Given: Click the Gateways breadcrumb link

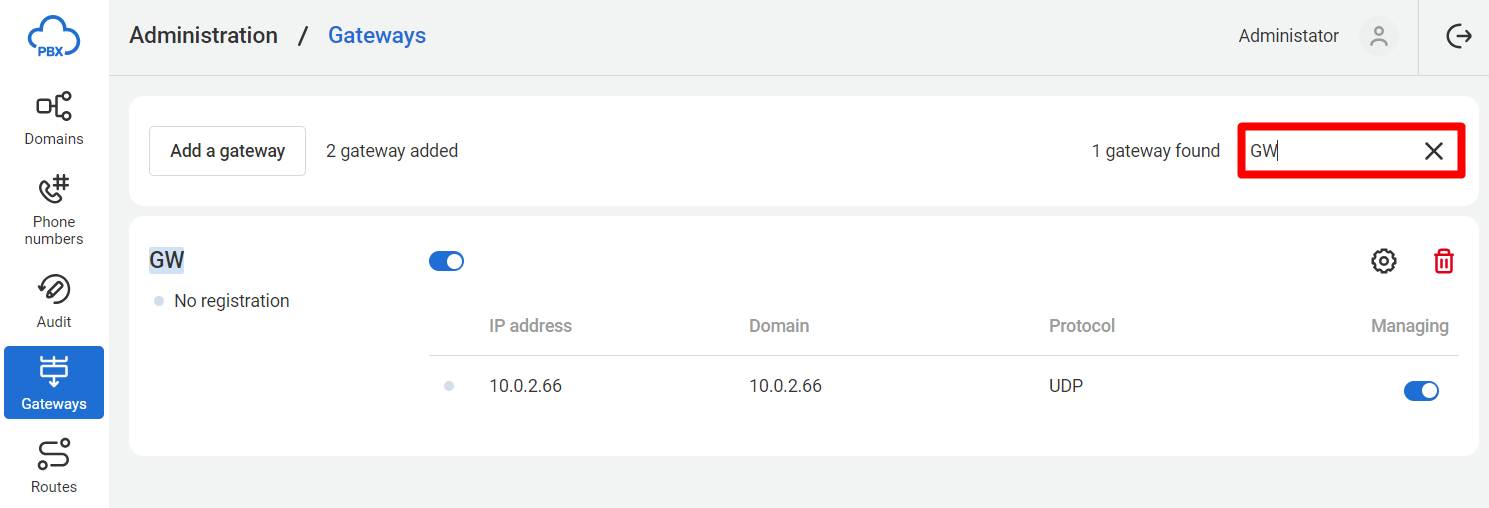Looking at the screenshot, I should click(x=377, y=36).
